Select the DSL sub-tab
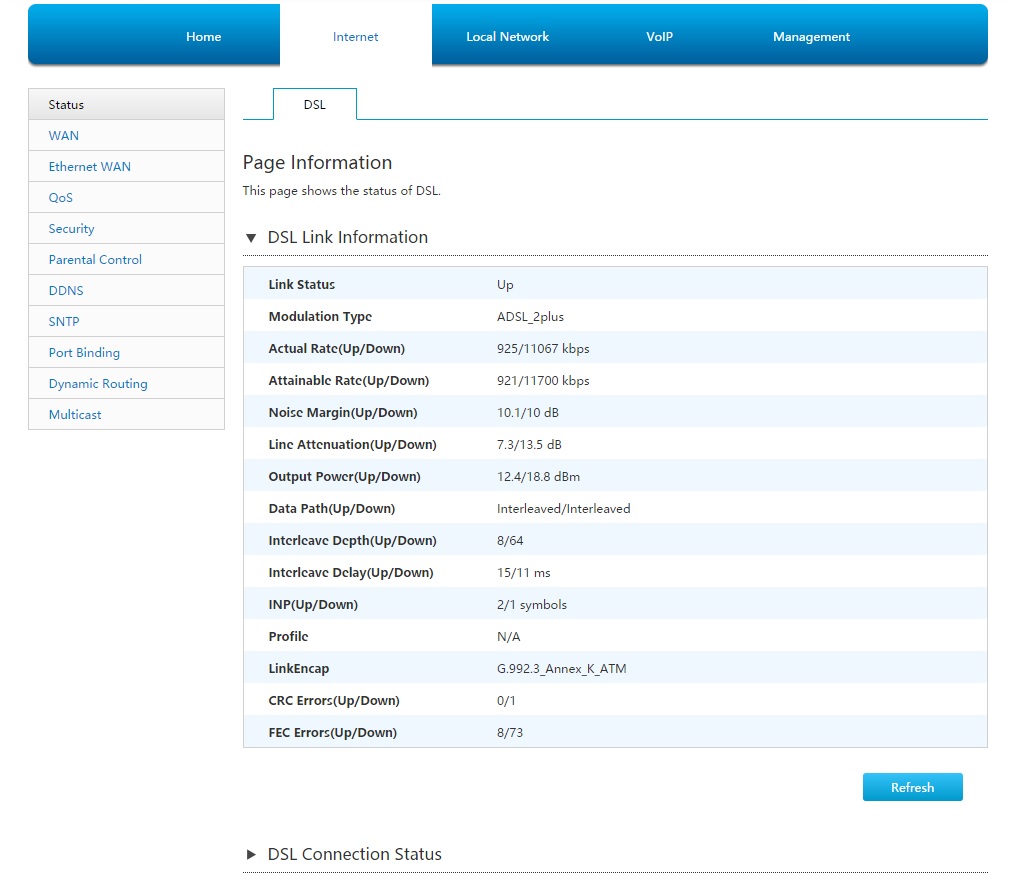This screenshot has width=1012, height=881. (x=314, y=105)
